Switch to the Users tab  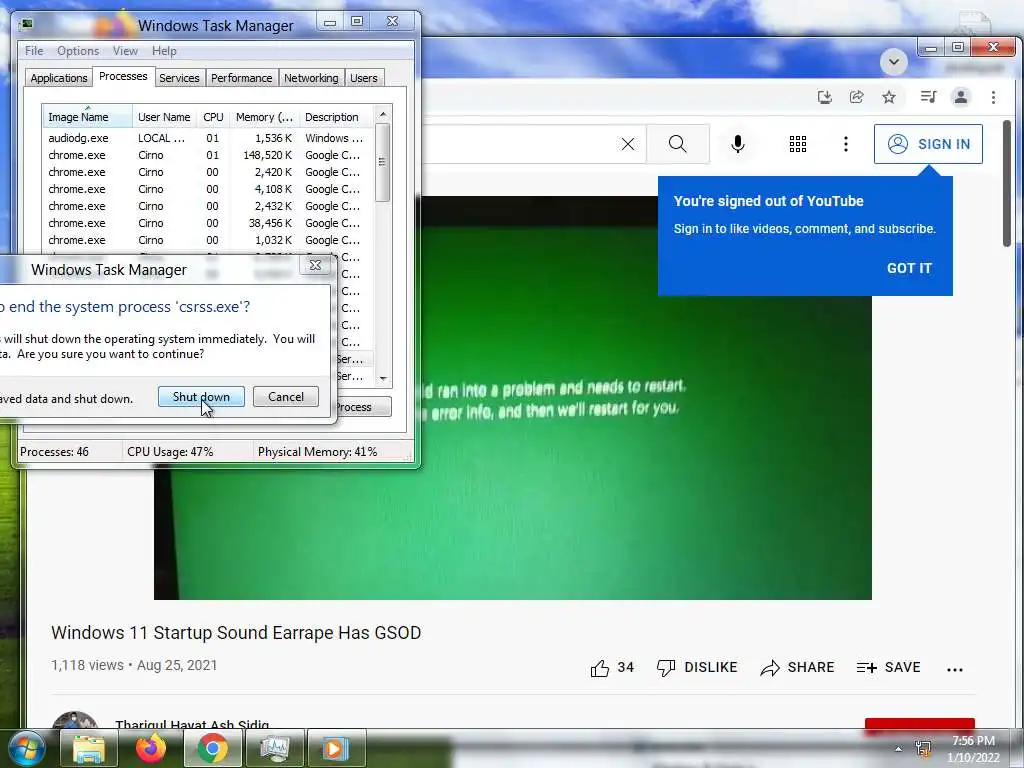363,78
